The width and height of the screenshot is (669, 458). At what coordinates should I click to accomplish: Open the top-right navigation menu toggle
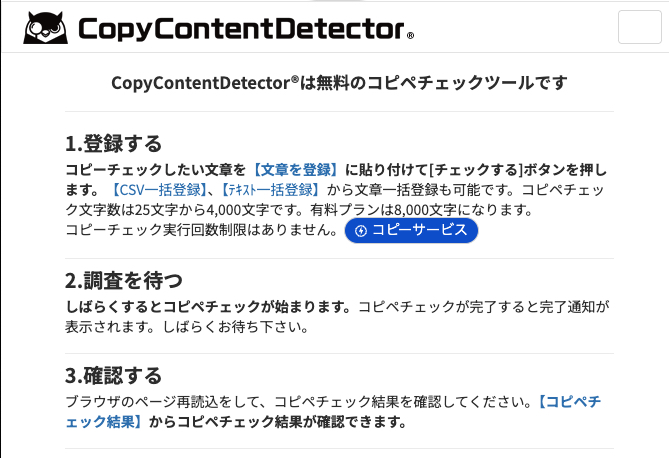(640, 26)
